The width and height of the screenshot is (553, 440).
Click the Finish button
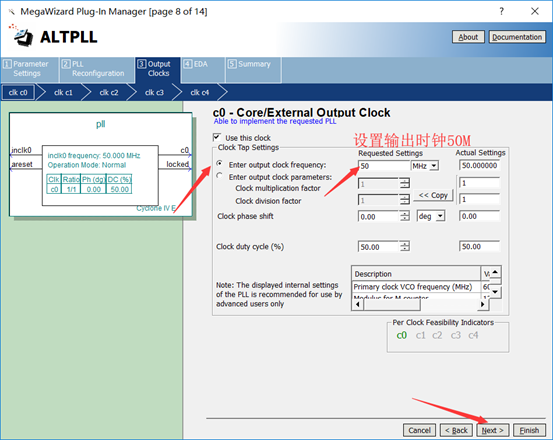529,430
